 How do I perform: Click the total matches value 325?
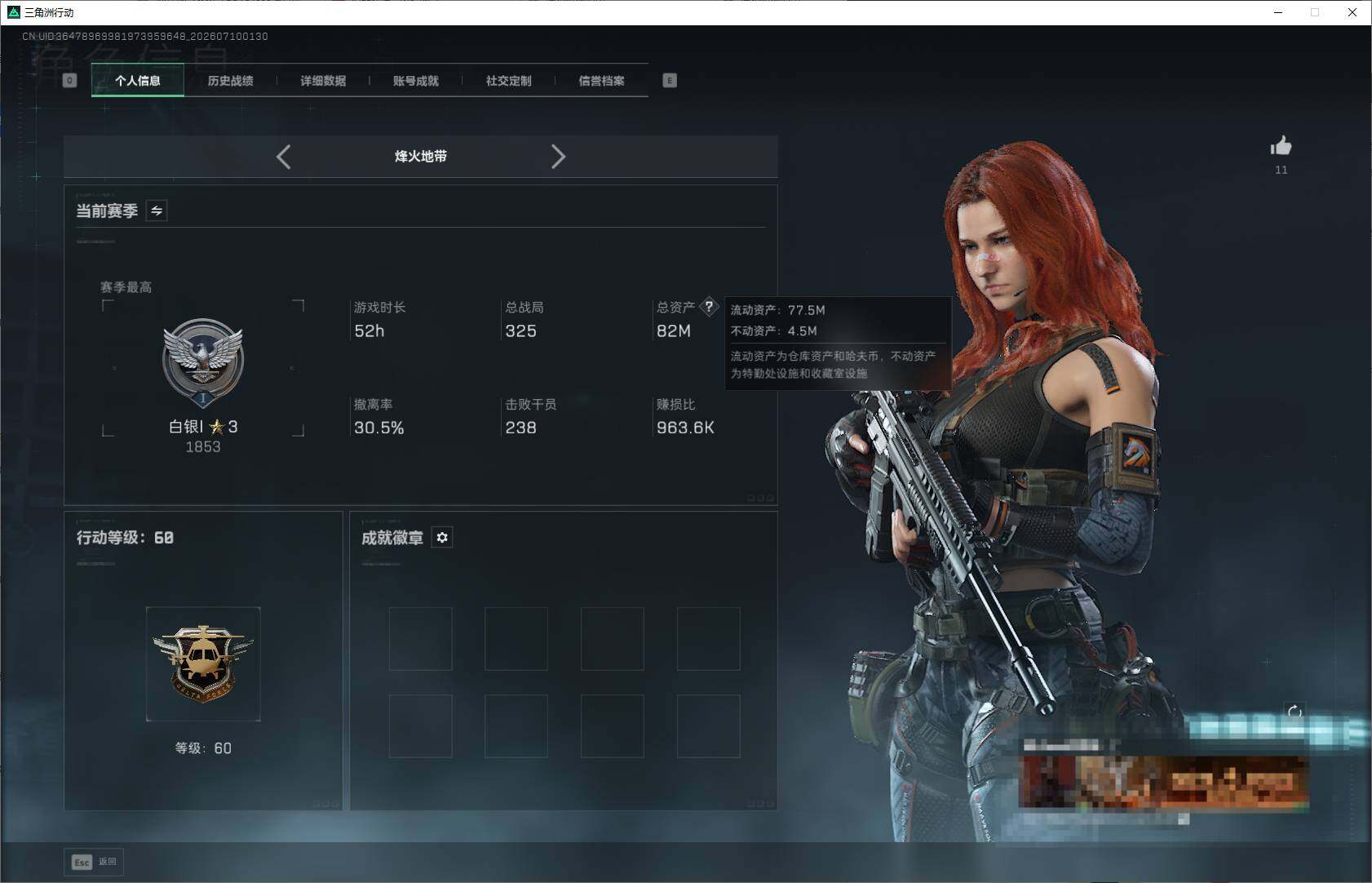(521, 331)
